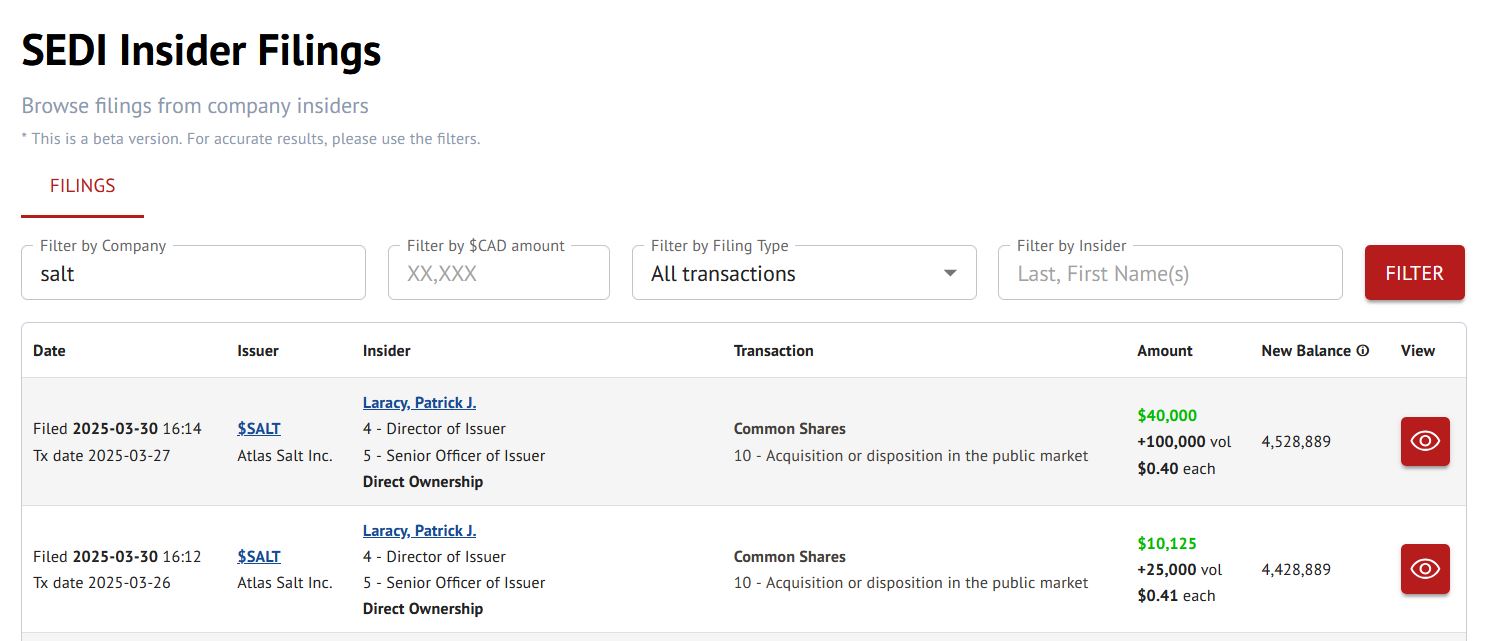
Task: Click eye icon for 2025-03-26 filing
Action: click(1424, 569)
